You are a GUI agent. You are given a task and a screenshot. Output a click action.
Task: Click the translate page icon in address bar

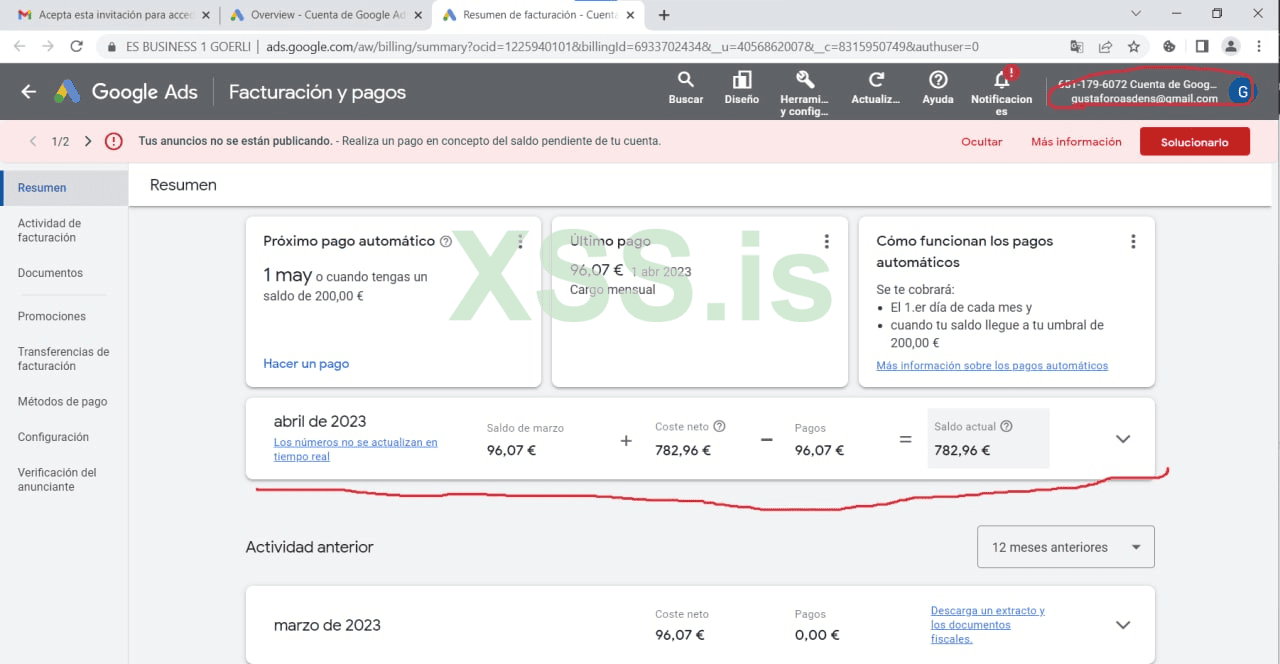tap(1076, 46)
